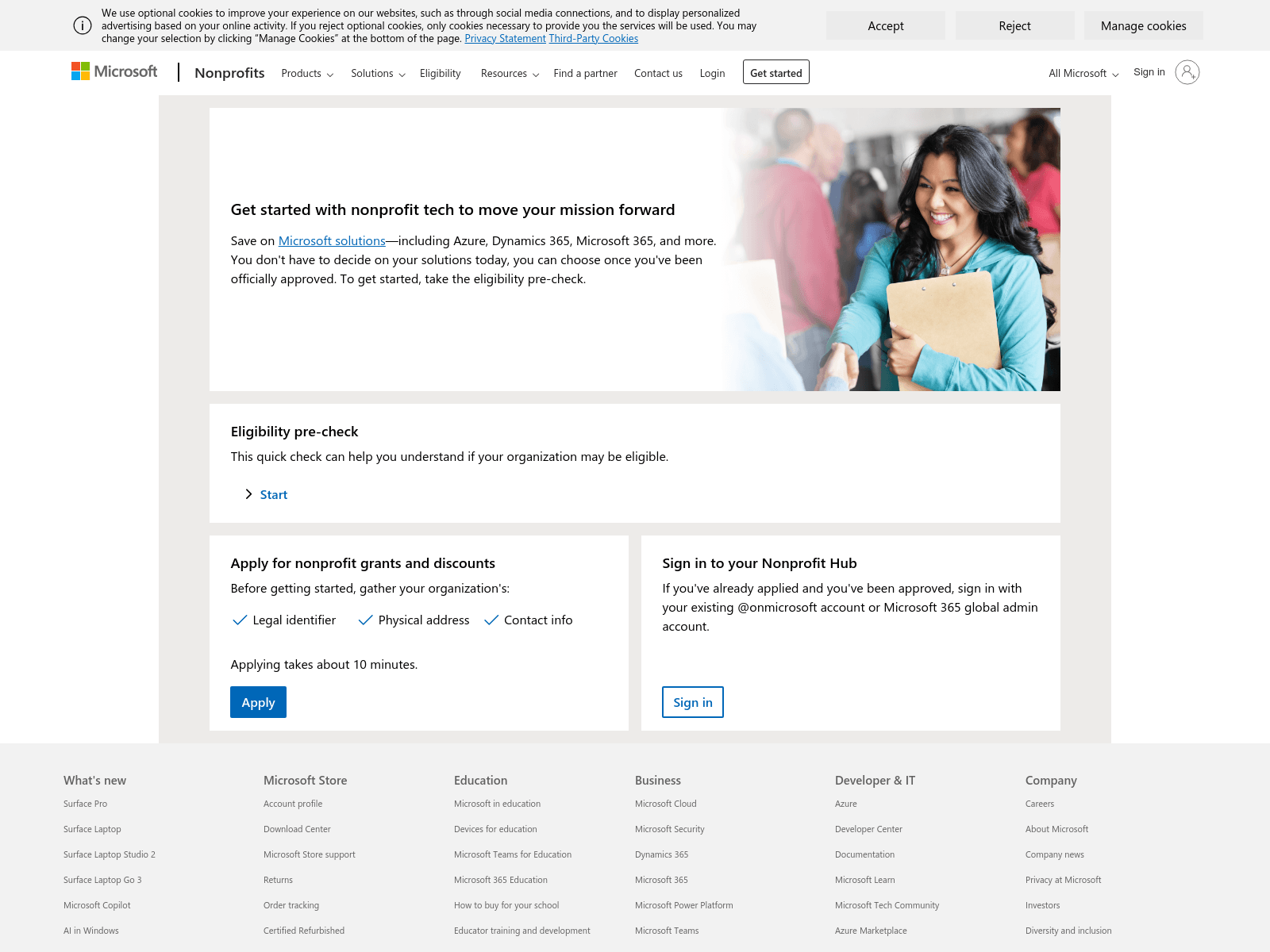This screenshot has height=952, width=1270.
Task: Open the Solutions dropdown menu
Action: click(x=378, y=73)
